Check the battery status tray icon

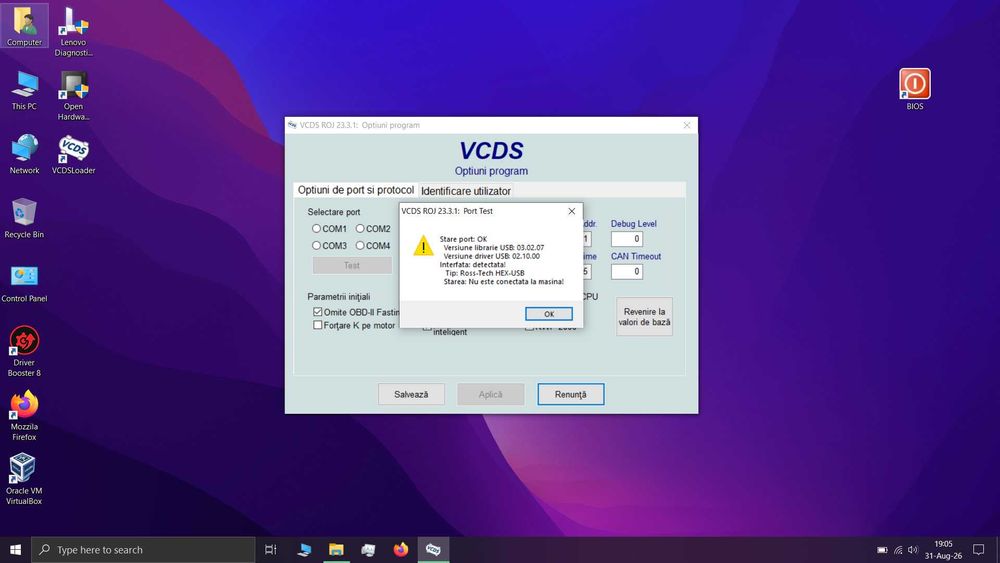[882, 550]
